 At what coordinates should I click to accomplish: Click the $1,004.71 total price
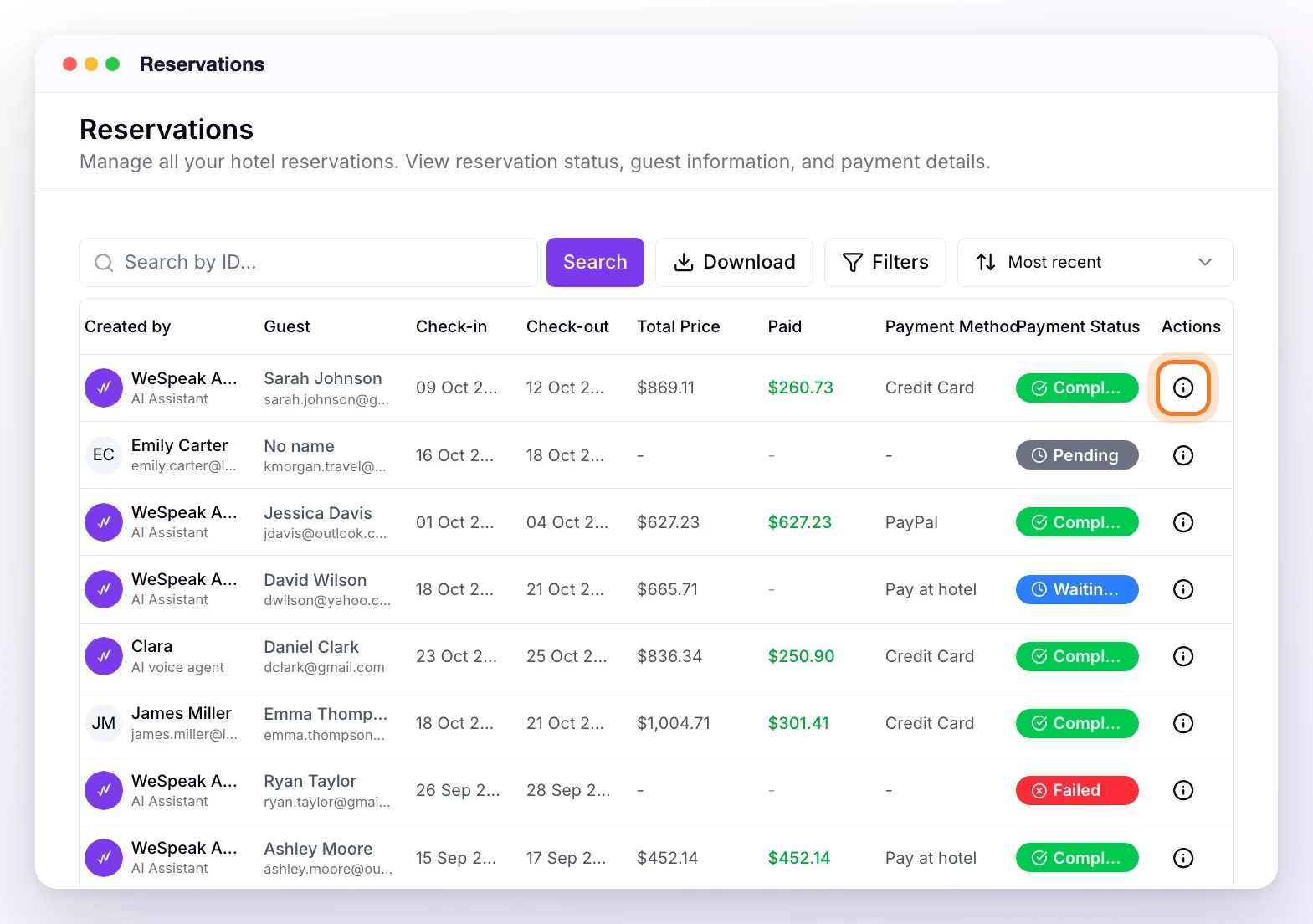point(673,723)
